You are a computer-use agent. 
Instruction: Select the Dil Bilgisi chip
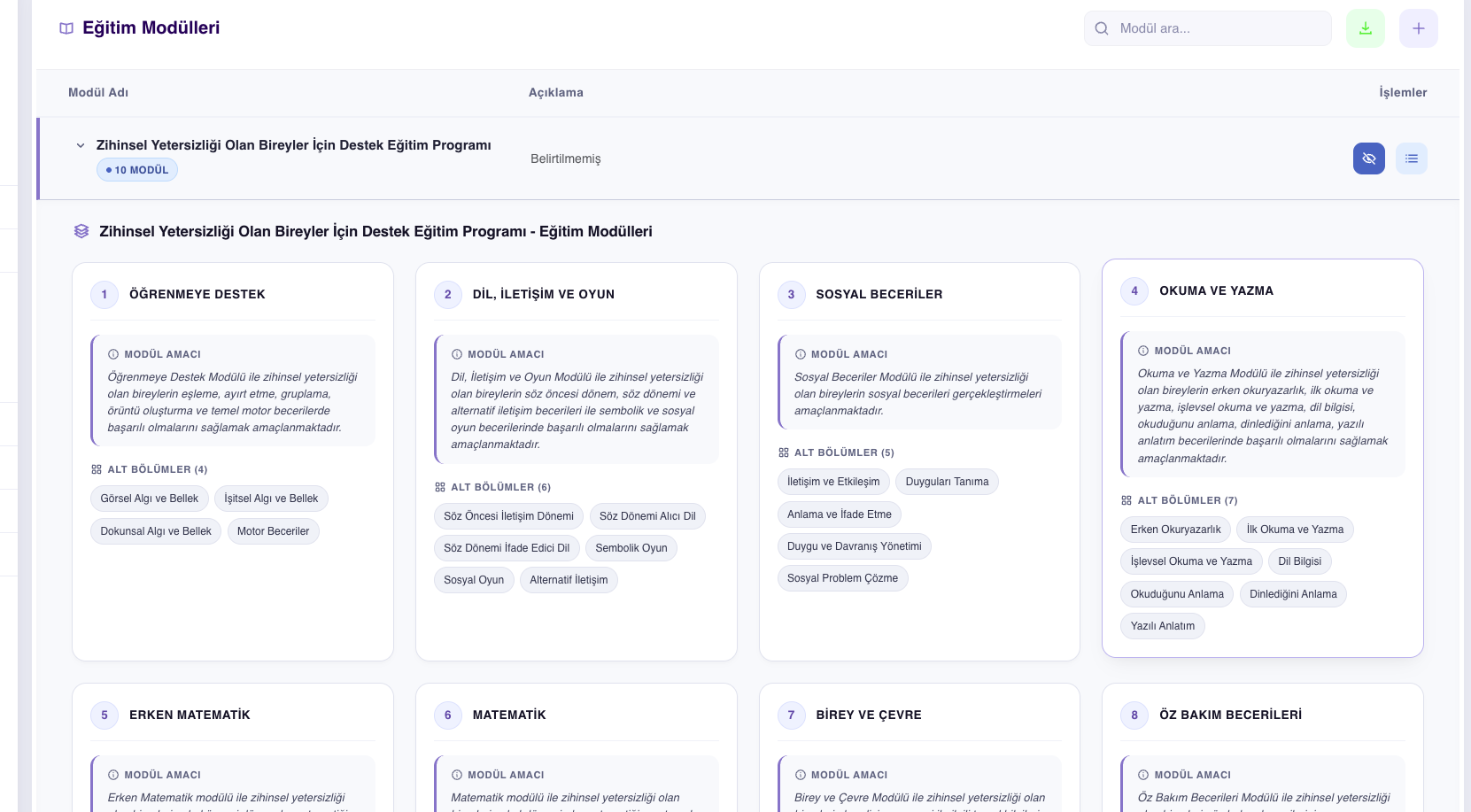click(1300, 561)
